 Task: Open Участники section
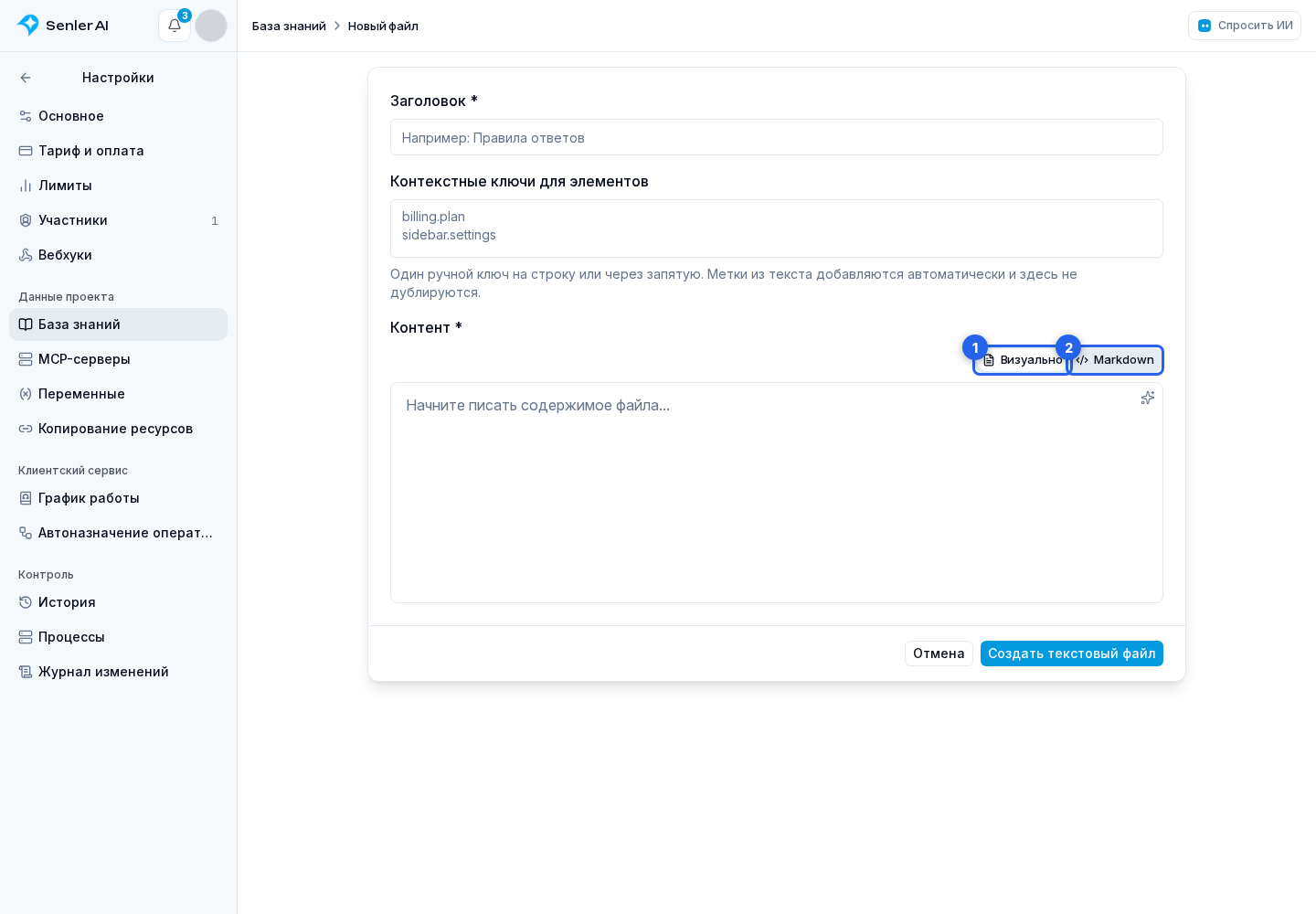[x=118, y=220]
